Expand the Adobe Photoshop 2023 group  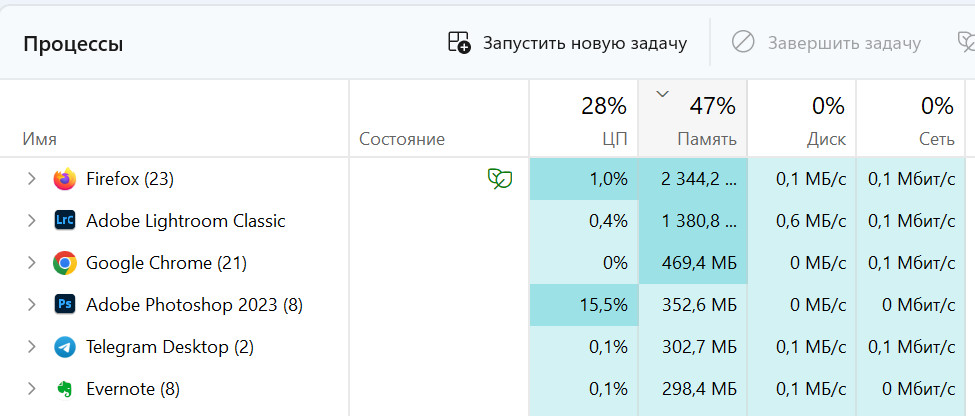tap(31, 305)
